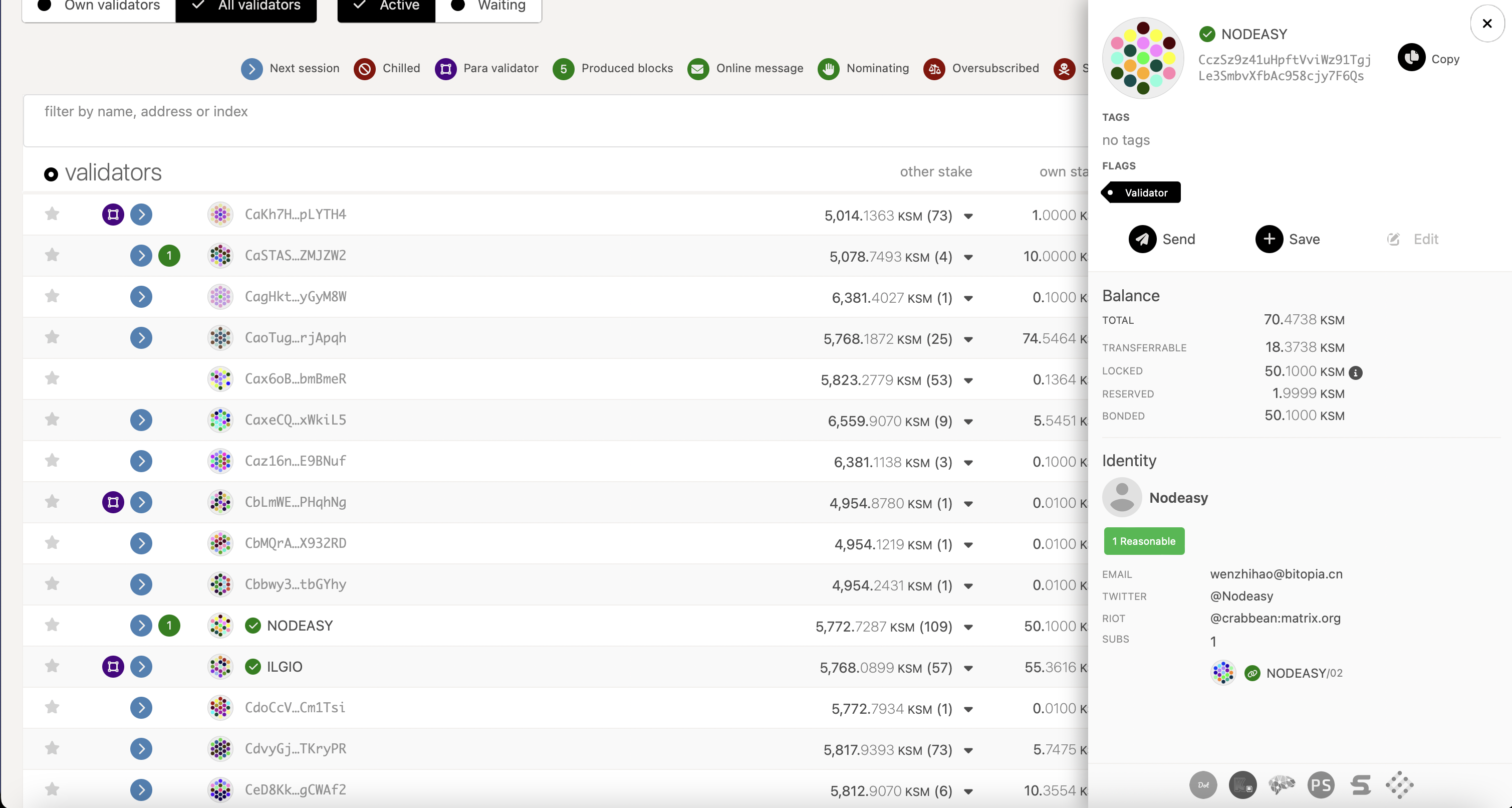The width and height of the screenshot is (1512, 808).
Task: Select the Active validators tab
Action: [x=386, y=6]
